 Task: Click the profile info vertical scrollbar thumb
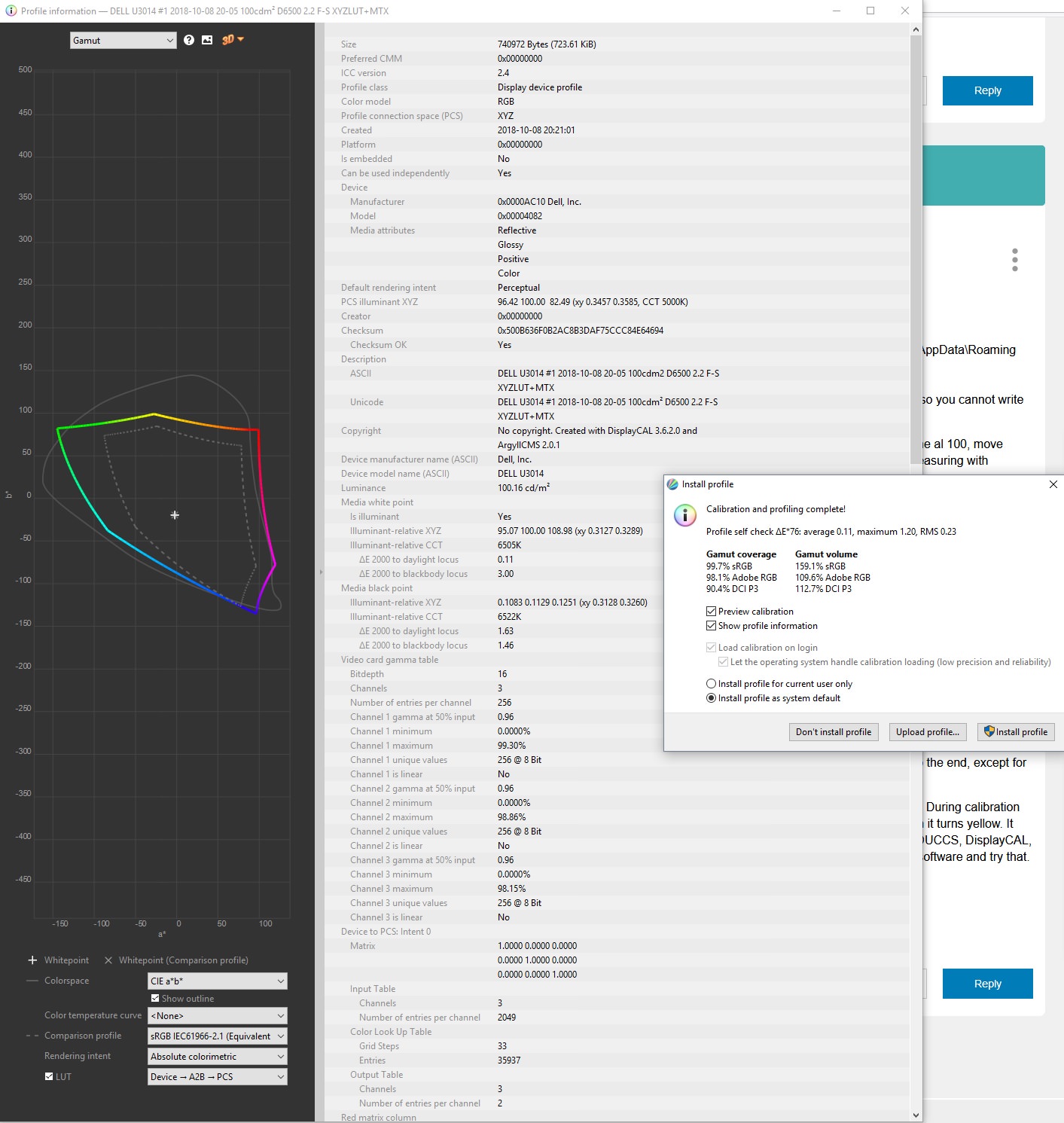click(916, 251)
